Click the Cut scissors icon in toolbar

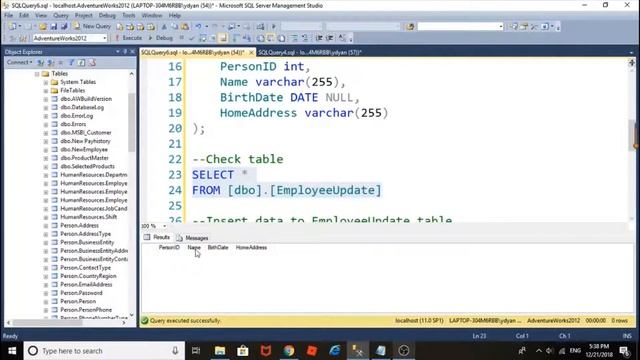click(x=164, y=27)
